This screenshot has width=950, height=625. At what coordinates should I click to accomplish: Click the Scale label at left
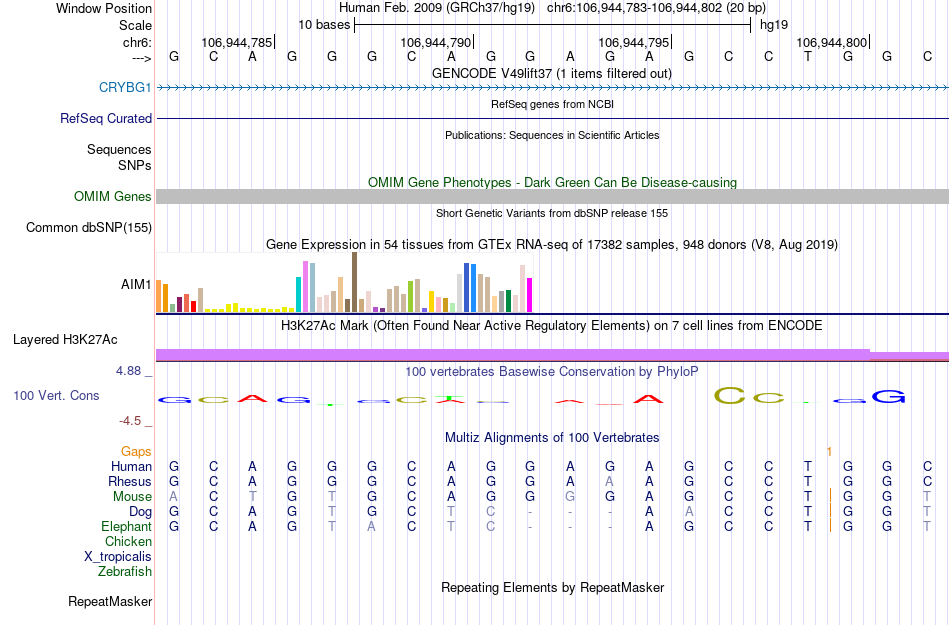click(135, 25)
